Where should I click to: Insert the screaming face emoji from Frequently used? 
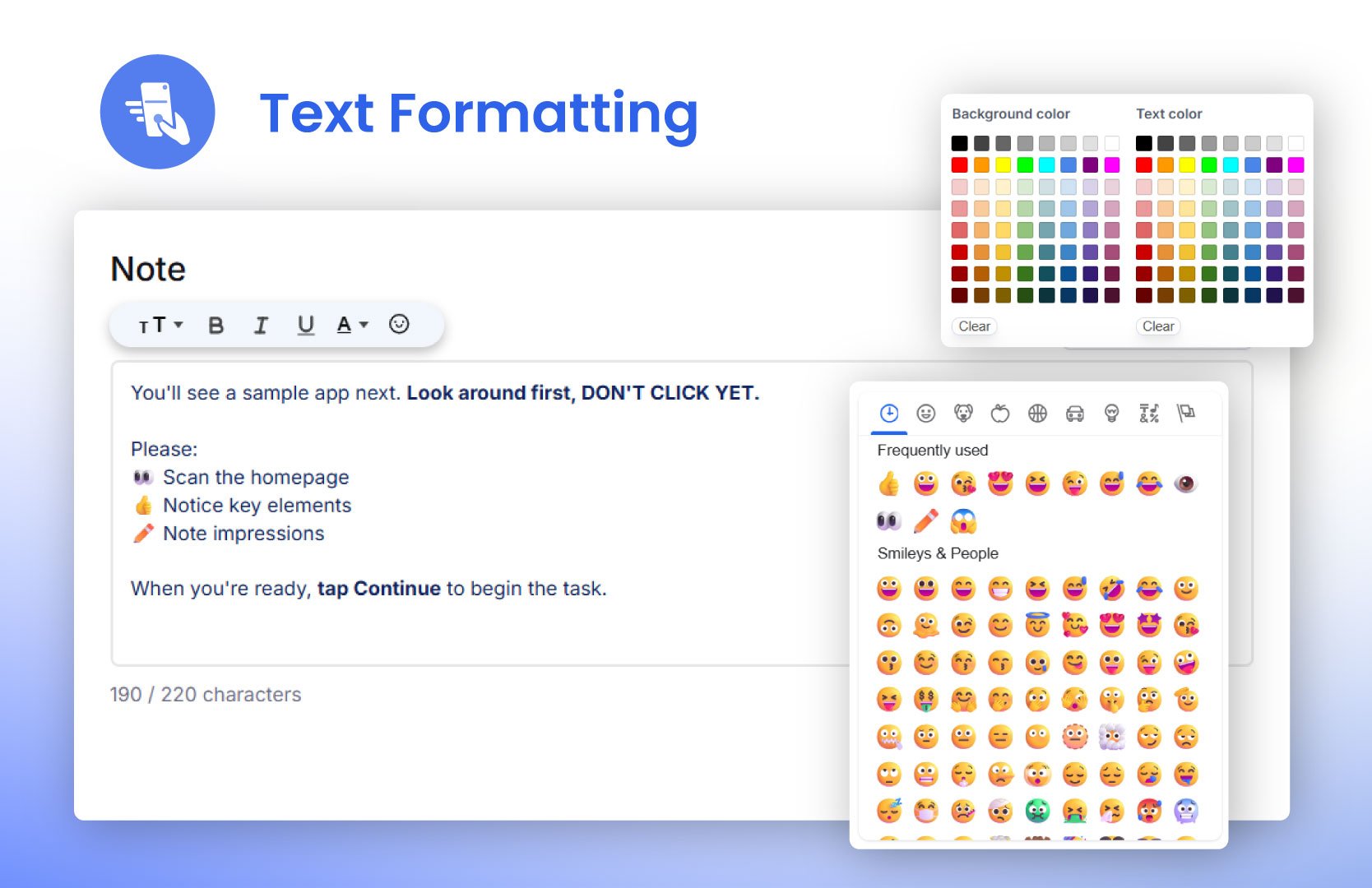click(963, 521)
